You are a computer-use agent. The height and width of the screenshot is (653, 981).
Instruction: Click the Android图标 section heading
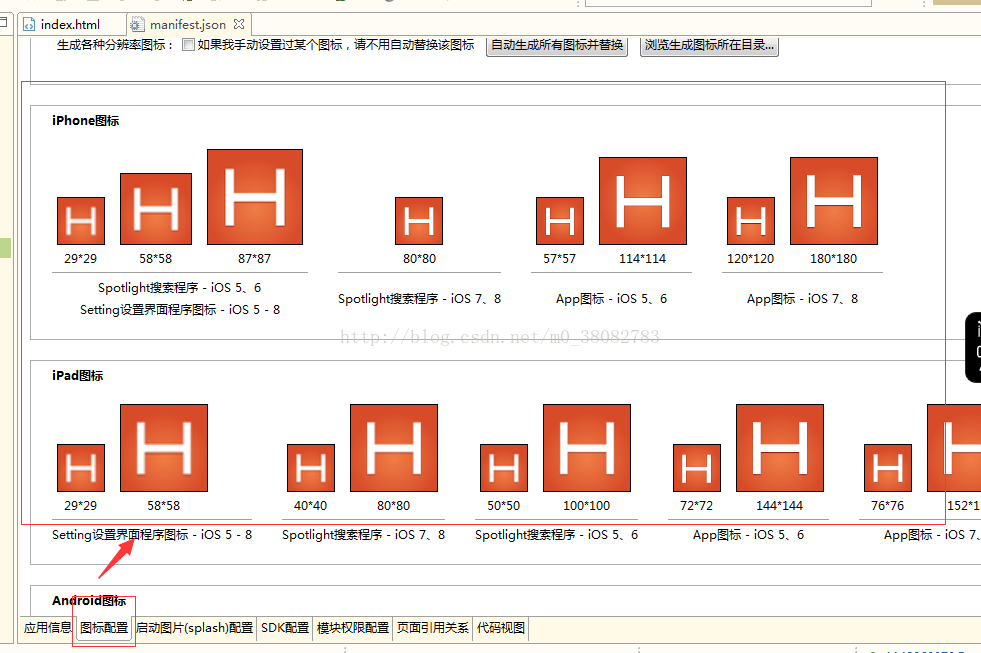pos(89,600)
